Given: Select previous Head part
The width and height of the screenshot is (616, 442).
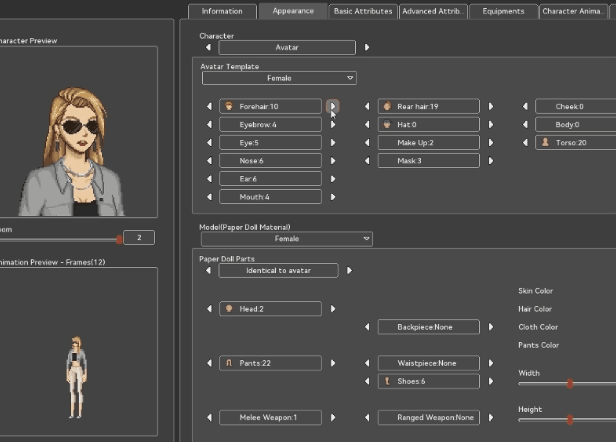Looking at the screenshot, I should click(x=209, y=309).
